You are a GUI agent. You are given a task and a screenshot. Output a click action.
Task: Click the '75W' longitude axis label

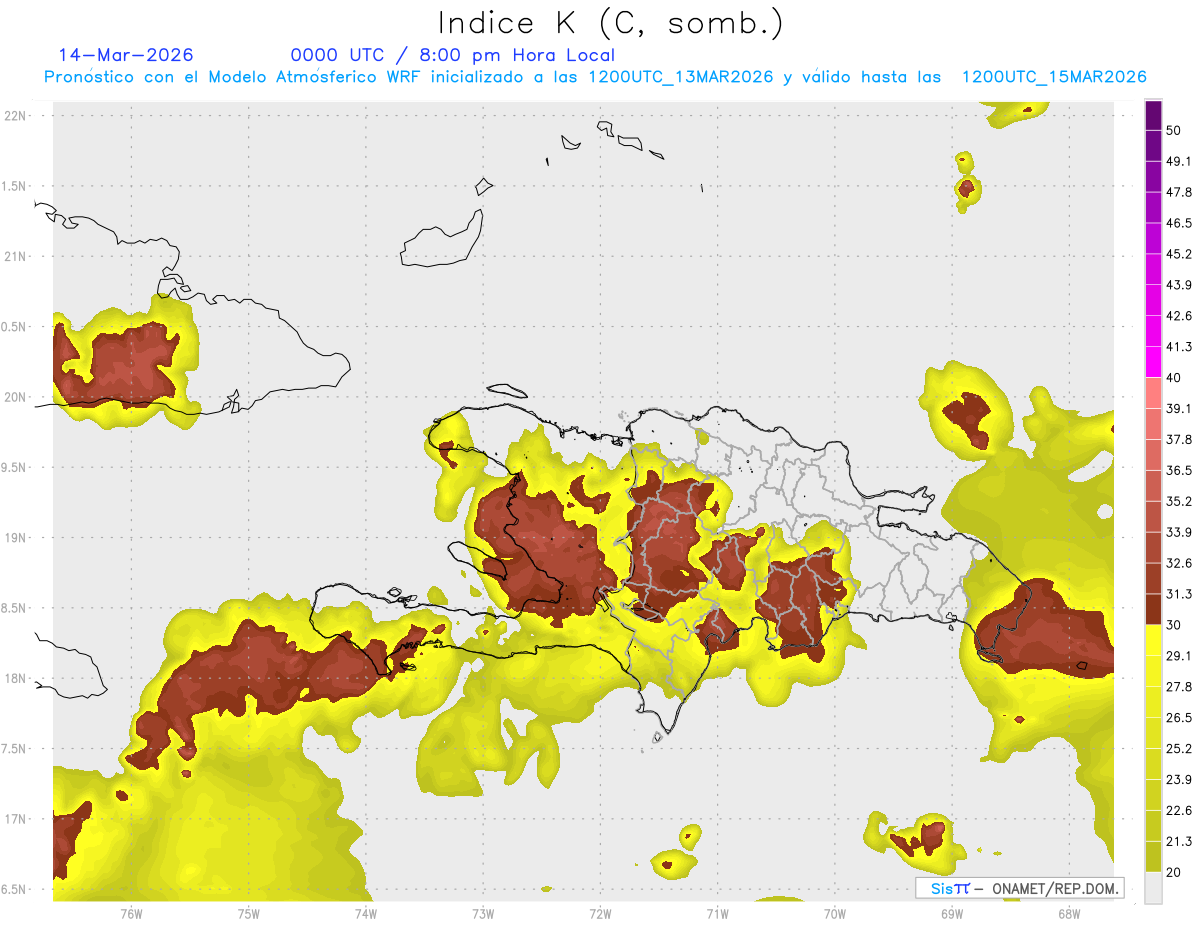coord(248,914)
